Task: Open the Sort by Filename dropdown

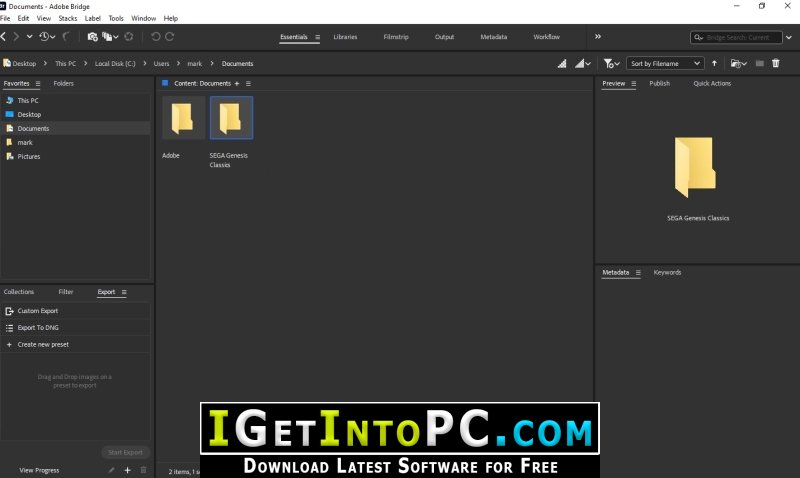Action: point(665,63)
